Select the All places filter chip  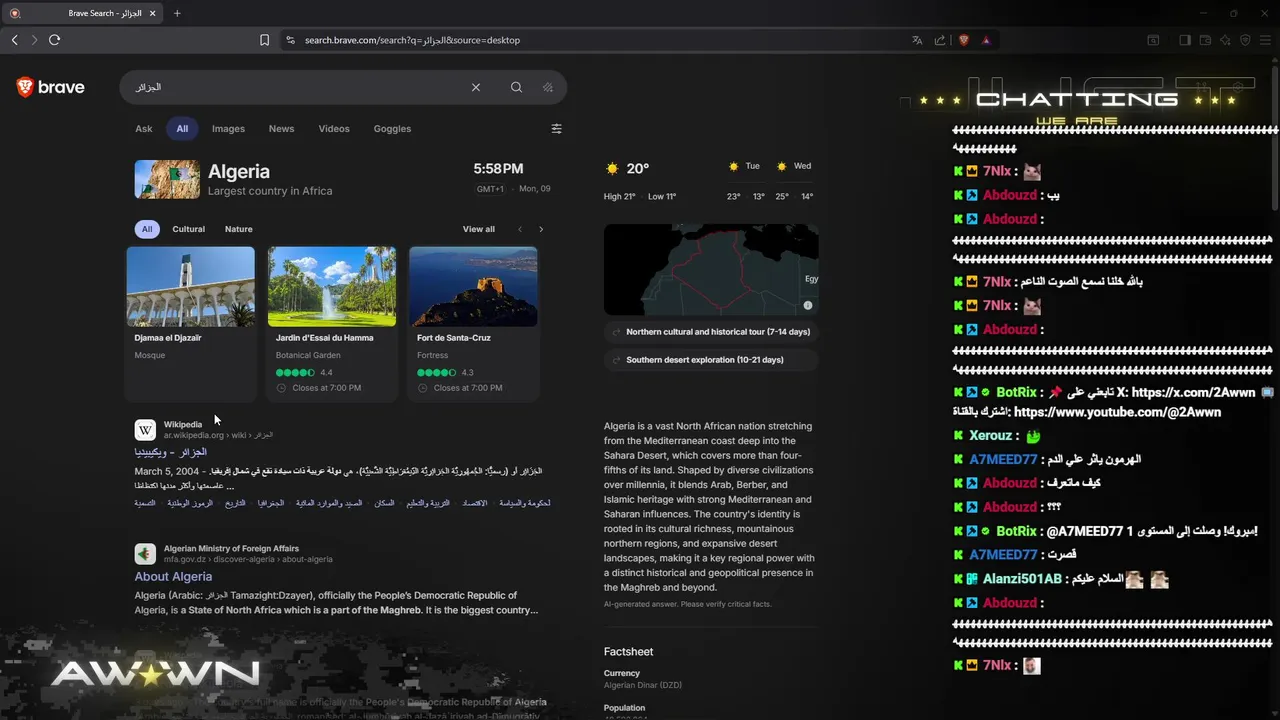point(147,229)
